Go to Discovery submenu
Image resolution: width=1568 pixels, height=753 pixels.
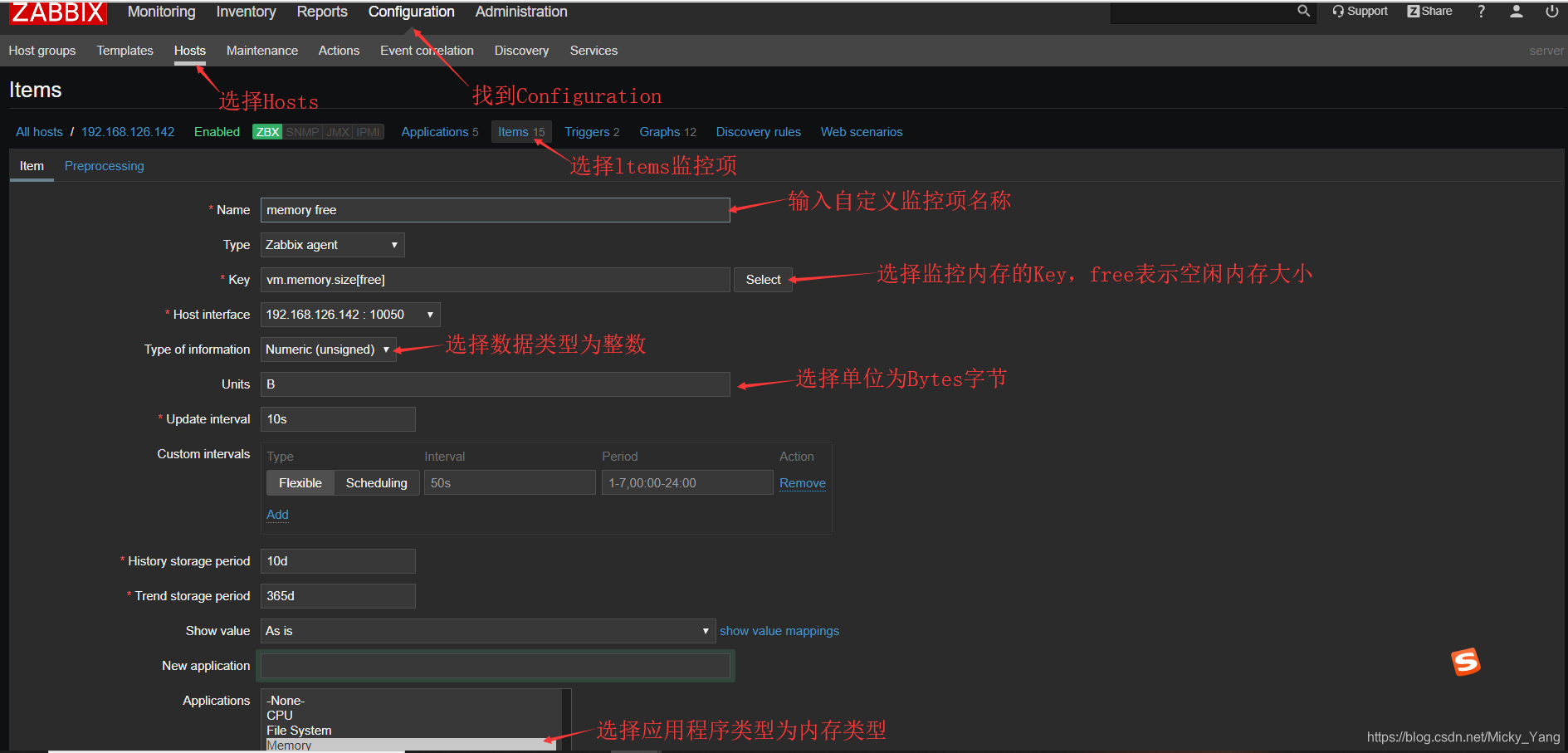[521, 51]
